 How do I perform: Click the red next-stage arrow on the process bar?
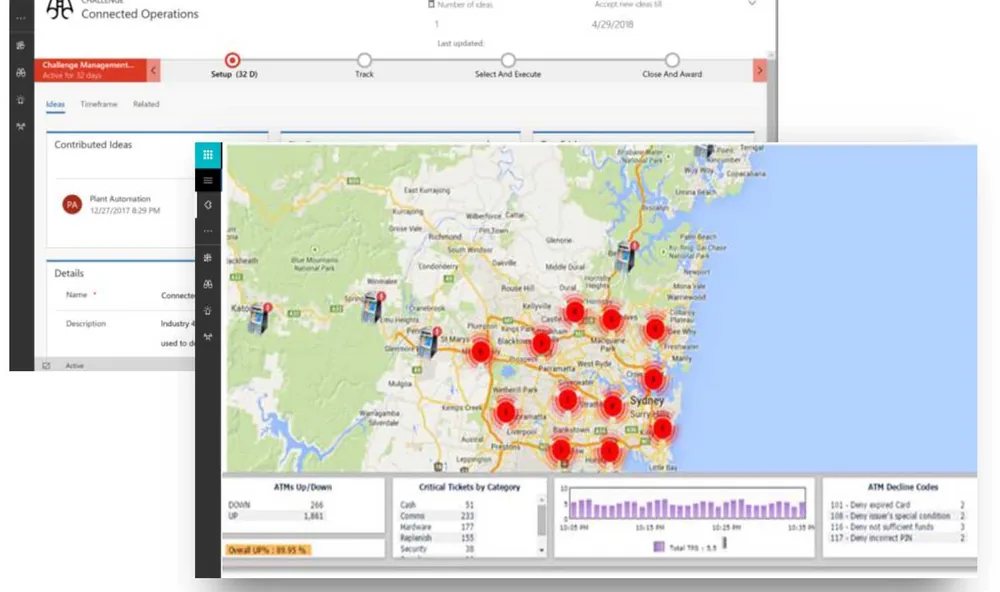point(759,70)
